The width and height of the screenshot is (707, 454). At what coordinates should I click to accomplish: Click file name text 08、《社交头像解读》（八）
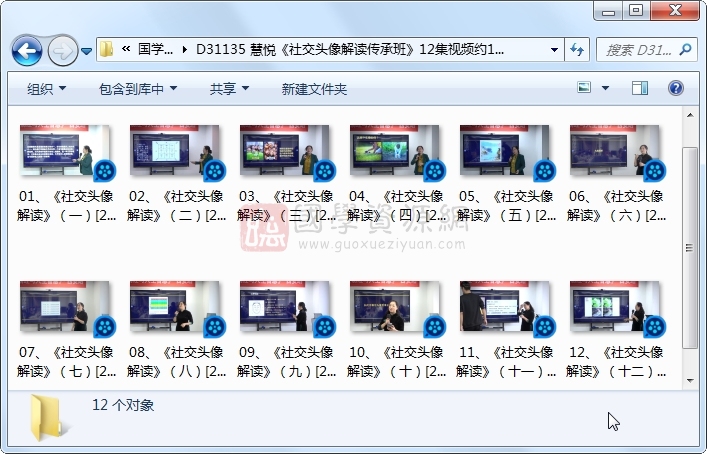pyautogui.click(x=176, y=362)
